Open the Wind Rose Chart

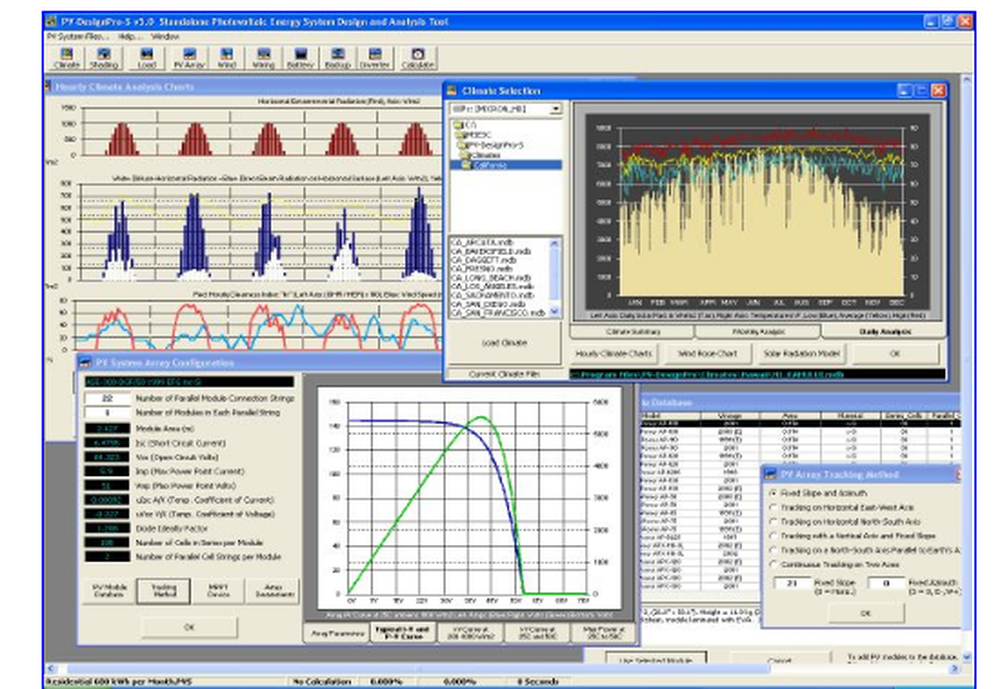pos(707,353)
